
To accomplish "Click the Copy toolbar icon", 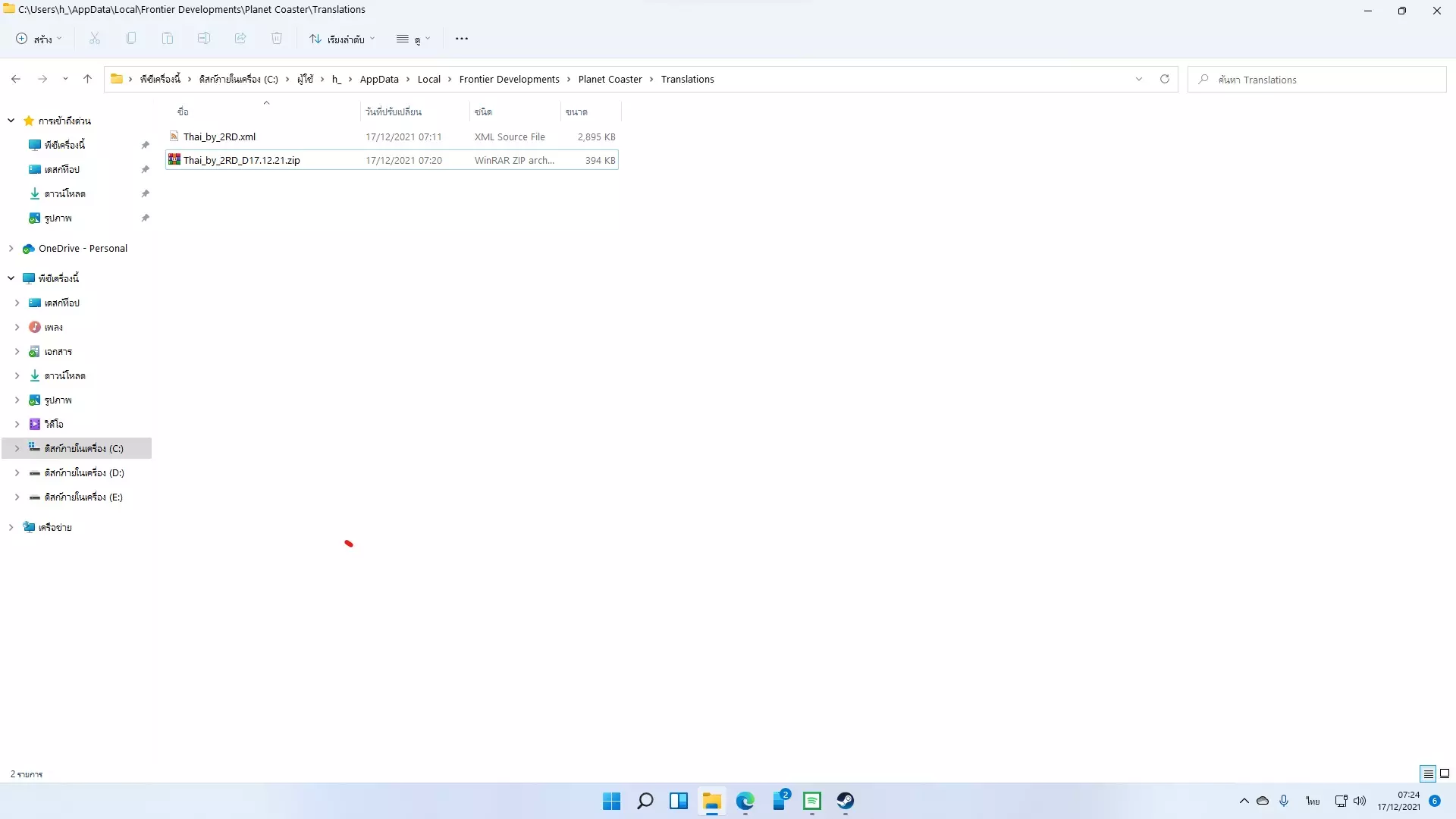I will click(x=131, y=39).
